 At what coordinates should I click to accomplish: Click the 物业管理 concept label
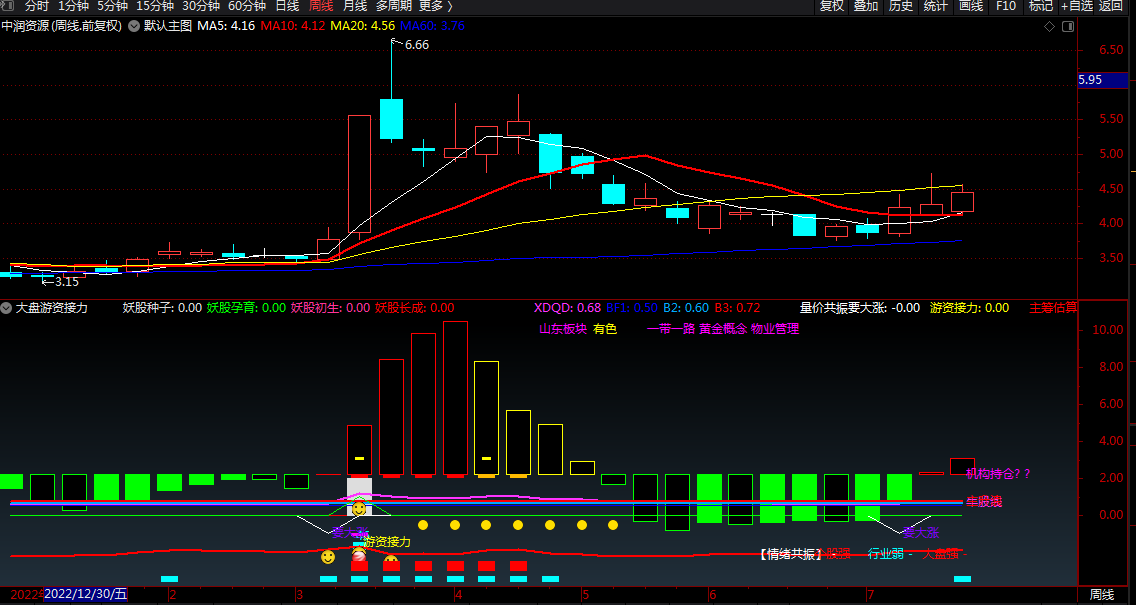pos(775,329)
